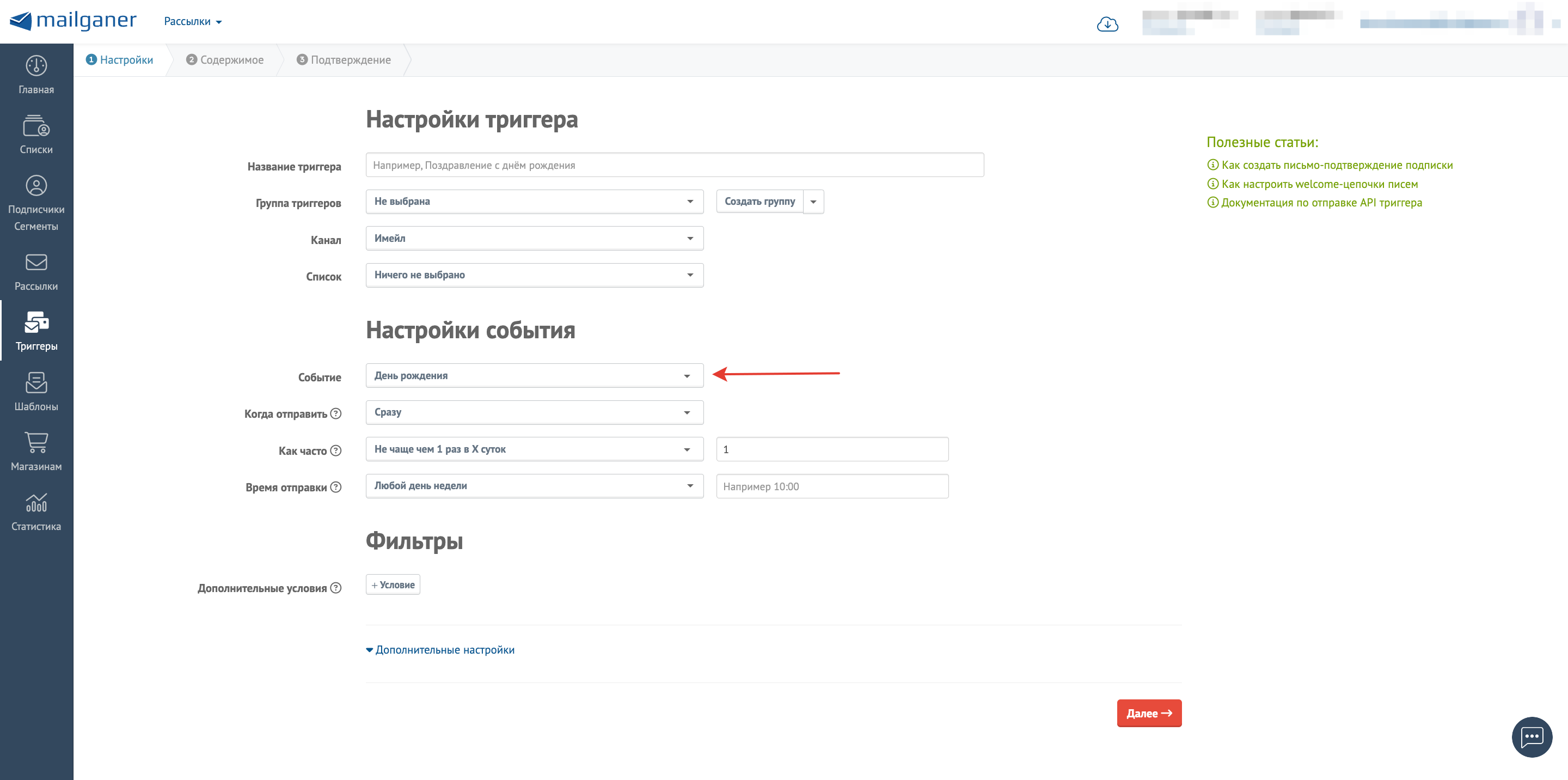Click the Создать группу button
The image size is (1568, 780).
[x=759, y=202]
